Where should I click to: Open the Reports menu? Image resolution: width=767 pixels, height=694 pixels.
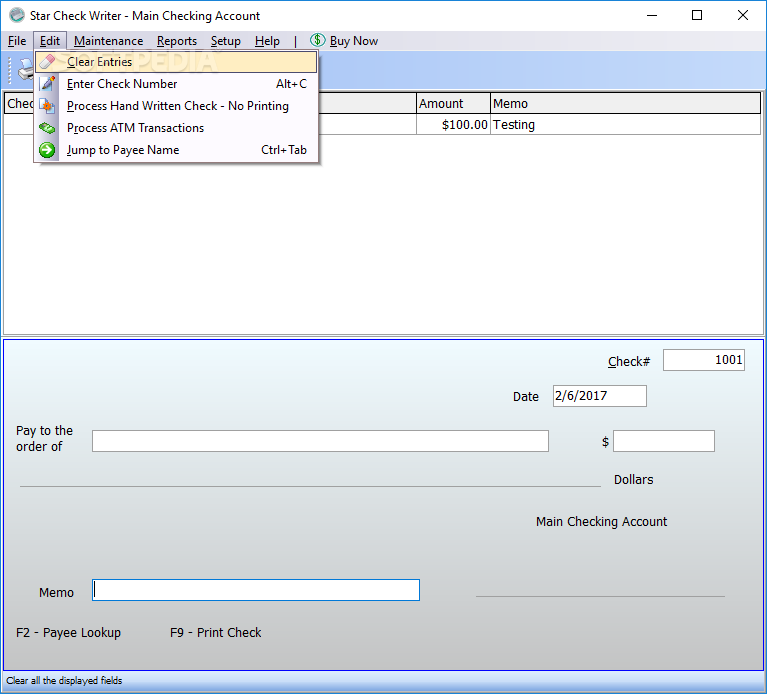click(177, 41)
